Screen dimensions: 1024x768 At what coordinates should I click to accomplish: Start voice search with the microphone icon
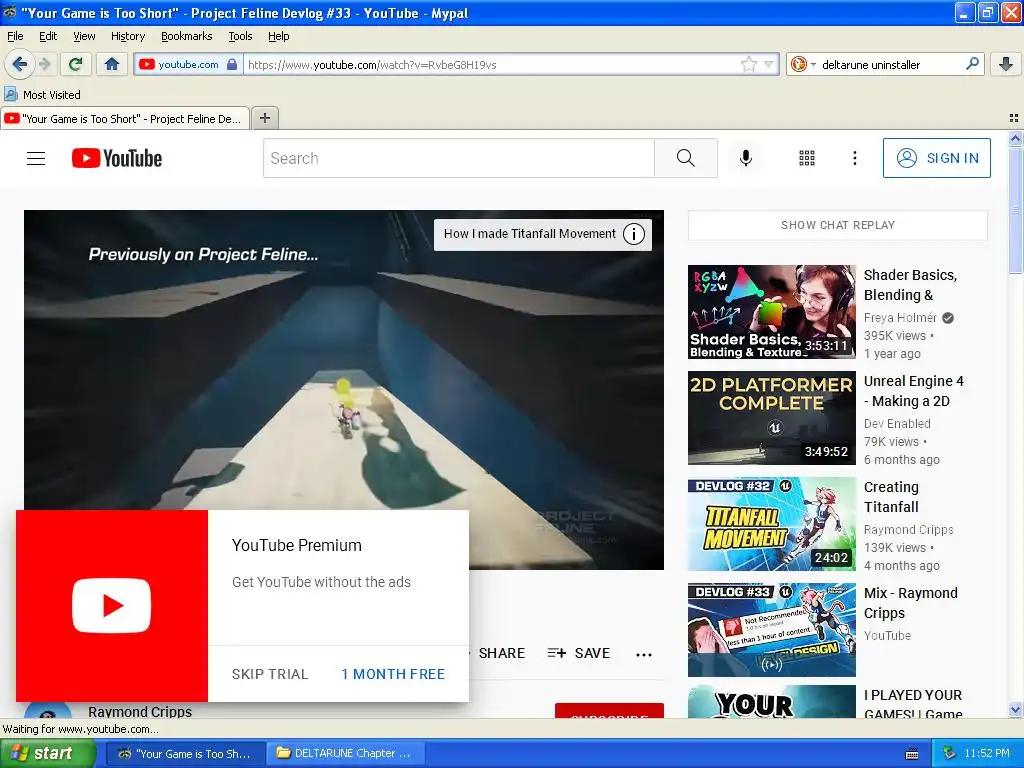746,158
